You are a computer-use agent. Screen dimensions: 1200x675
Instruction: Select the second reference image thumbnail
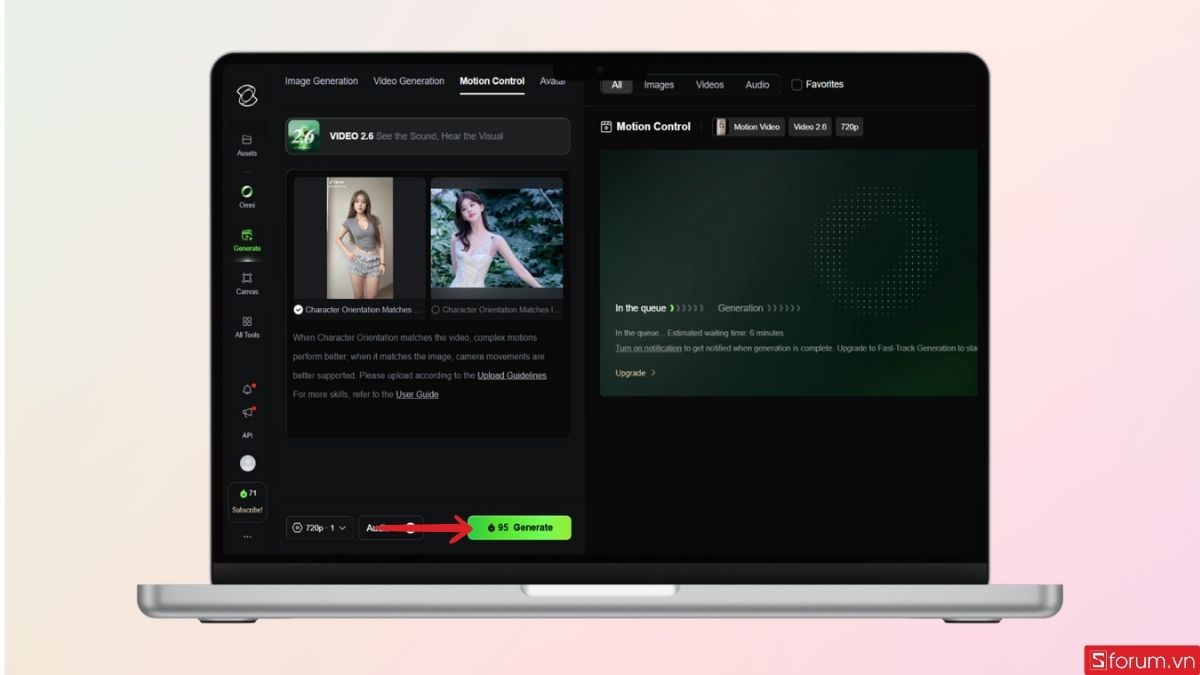(497, 237)
